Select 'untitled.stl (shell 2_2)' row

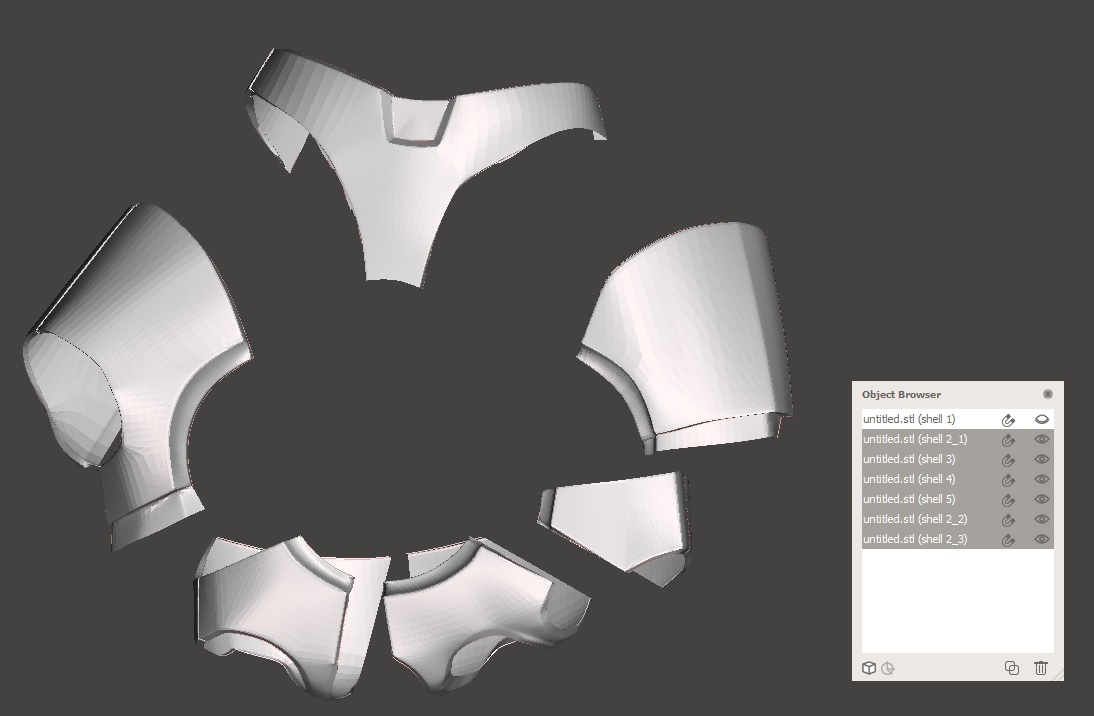(x=957, y=519)
